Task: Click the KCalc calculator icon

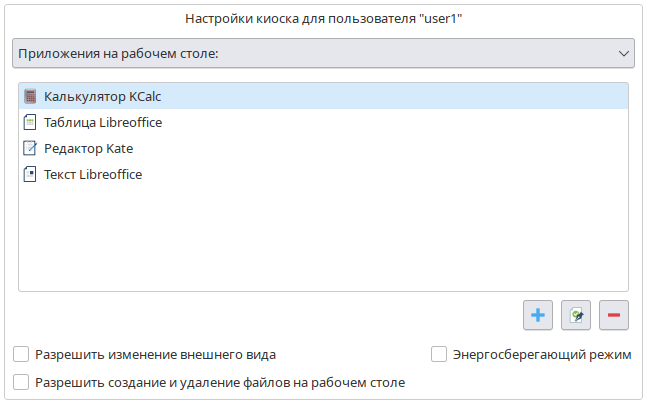Action: pyautogui.click(x=30, y=97)
